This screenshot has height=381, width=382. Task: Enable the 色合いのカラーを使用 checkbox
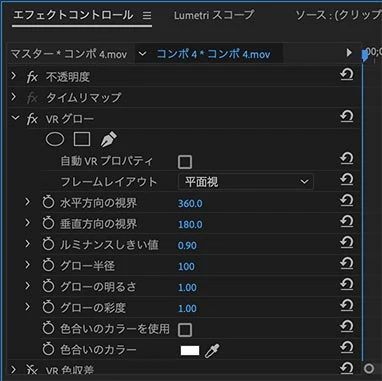185,330
